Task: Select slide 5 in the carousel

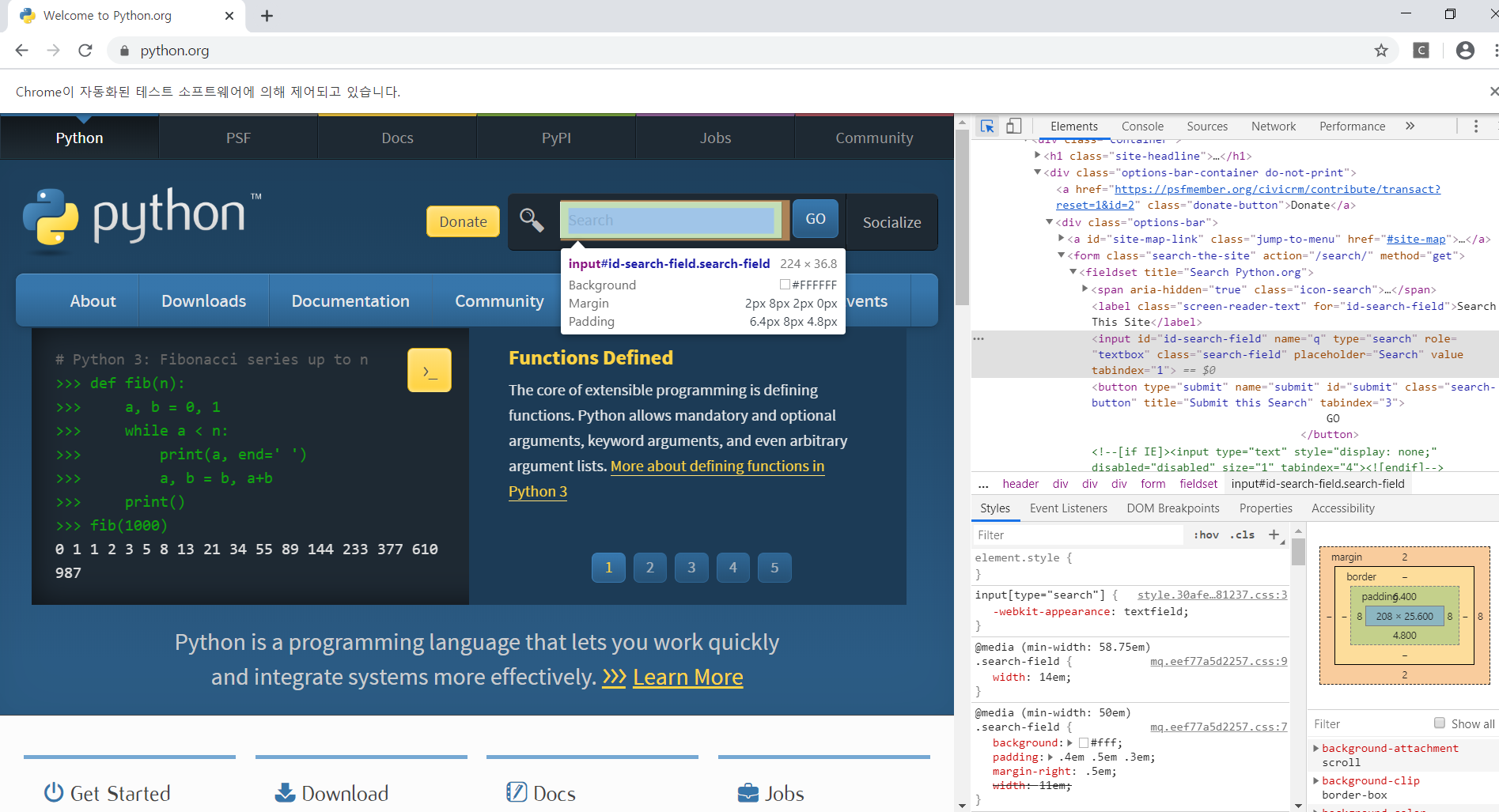Action: [774, 568]
